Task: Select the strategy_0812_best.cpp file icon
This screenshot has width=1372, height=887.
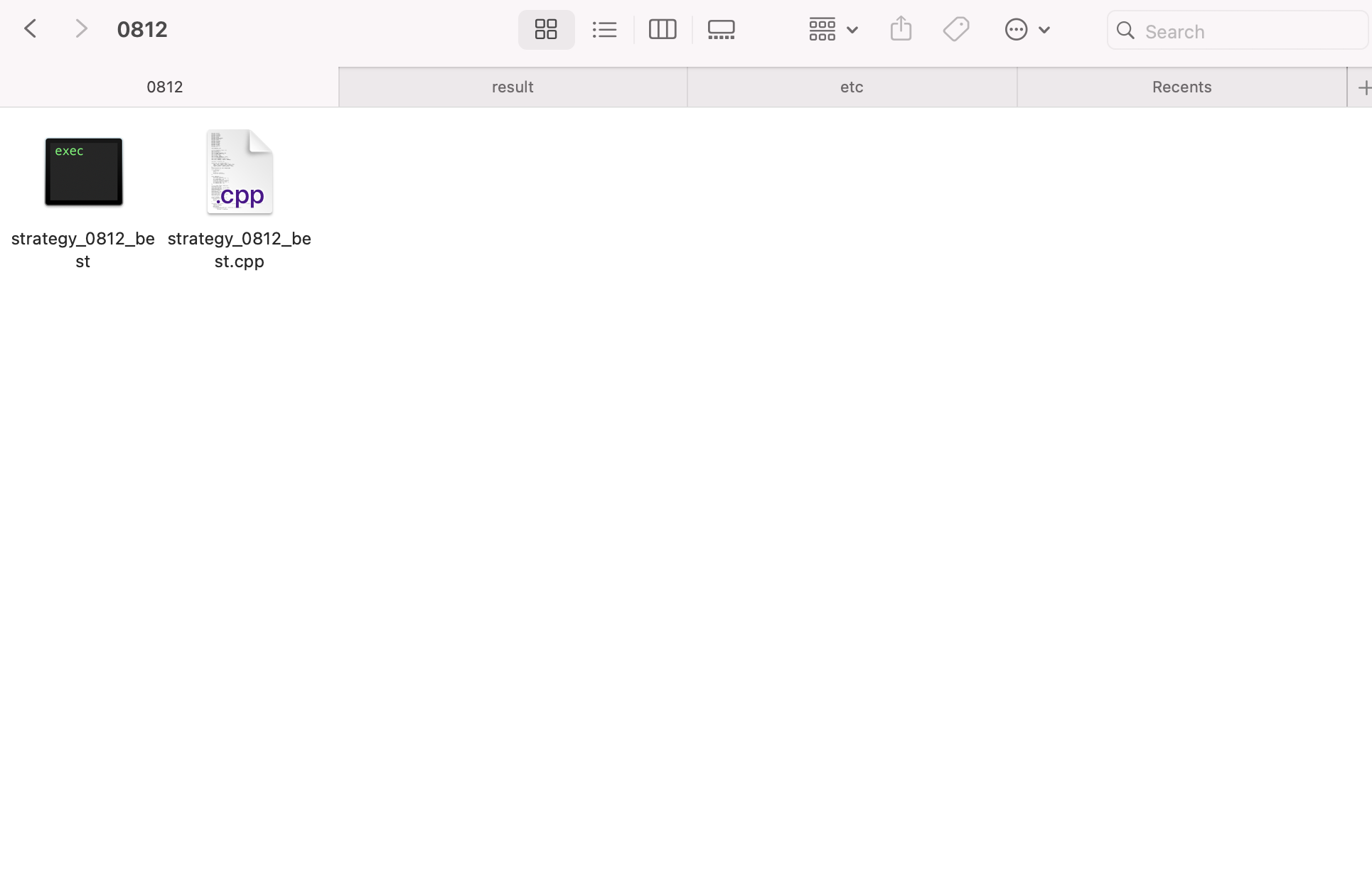Action: [240, 173]
